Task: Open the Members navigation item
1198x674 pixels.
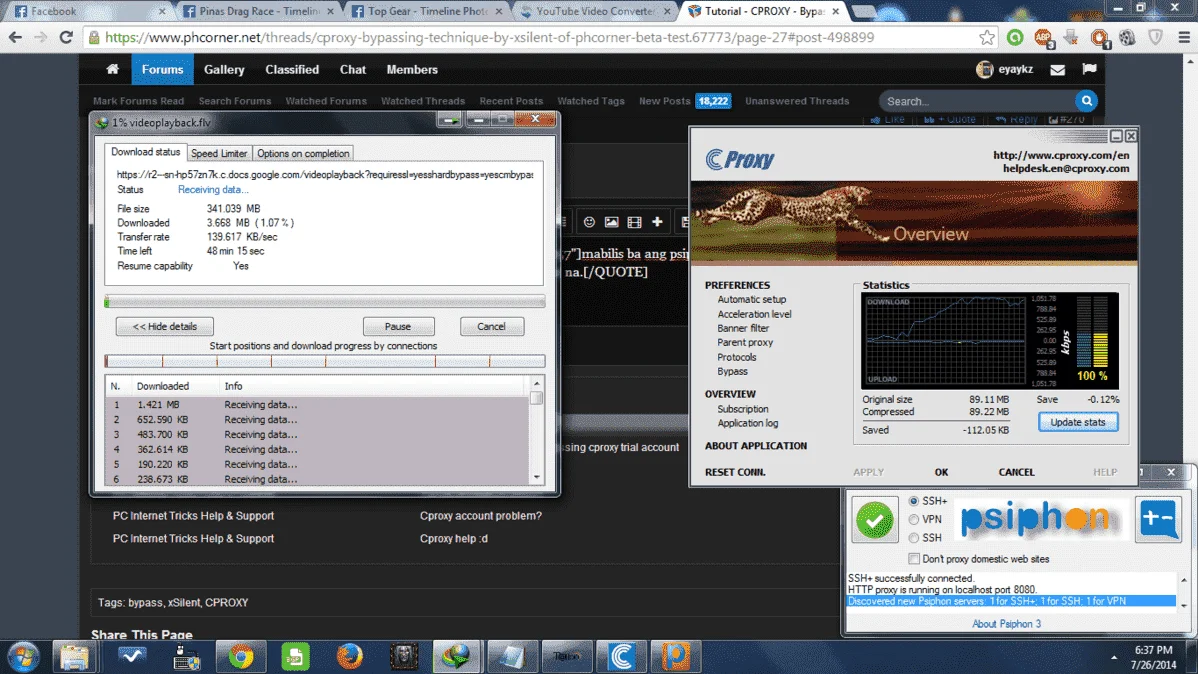Action: pyautogui.click(x=412, y=70)
